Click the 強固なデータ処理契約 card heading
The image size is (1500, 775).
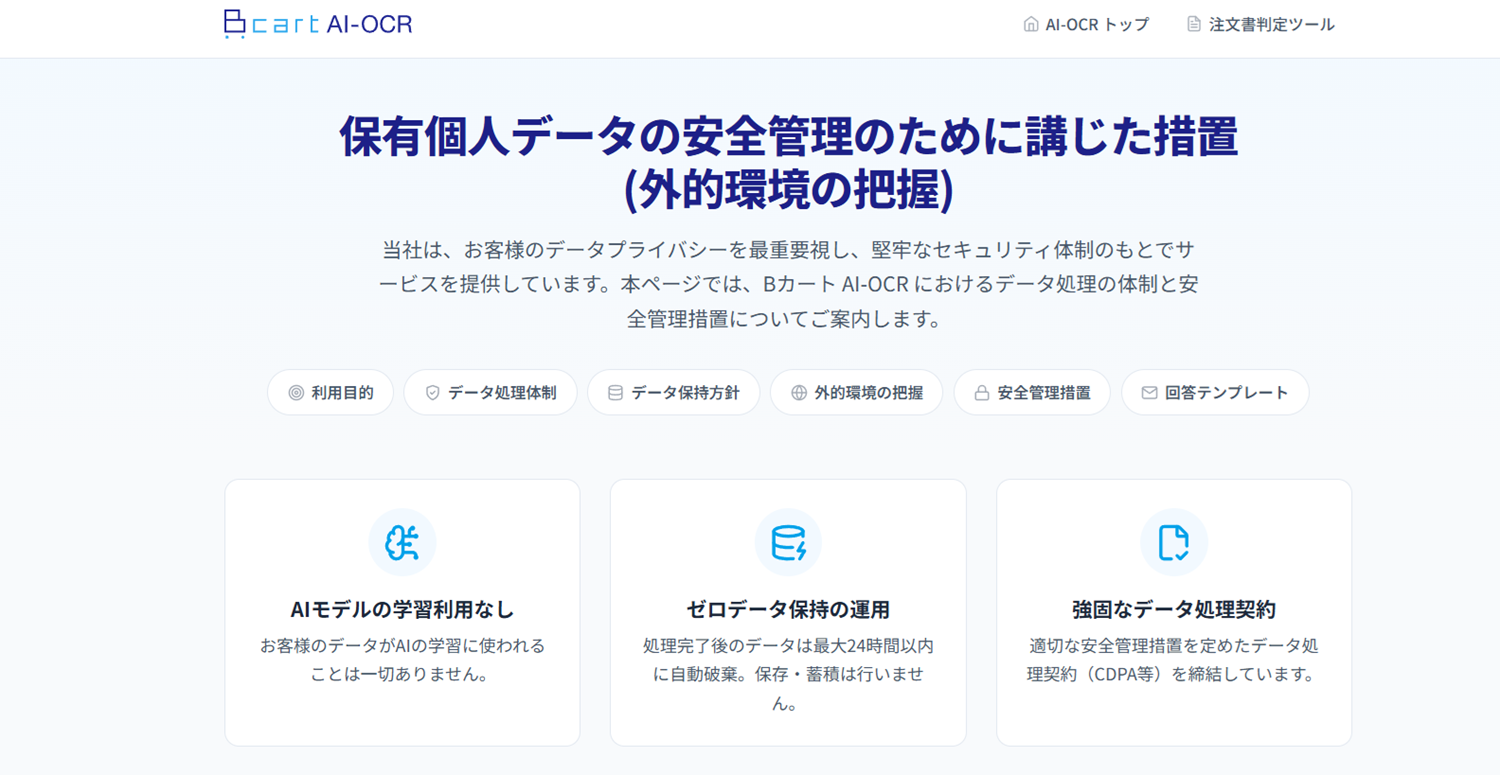(x=1173, y=609)
